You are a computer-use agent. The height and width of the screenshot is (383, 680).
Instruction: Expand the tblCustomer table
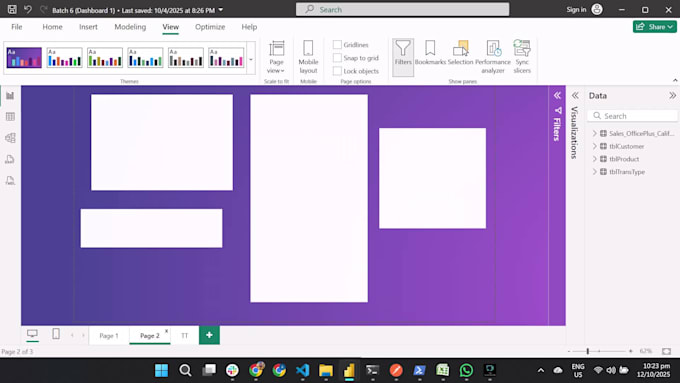(595, 146)
